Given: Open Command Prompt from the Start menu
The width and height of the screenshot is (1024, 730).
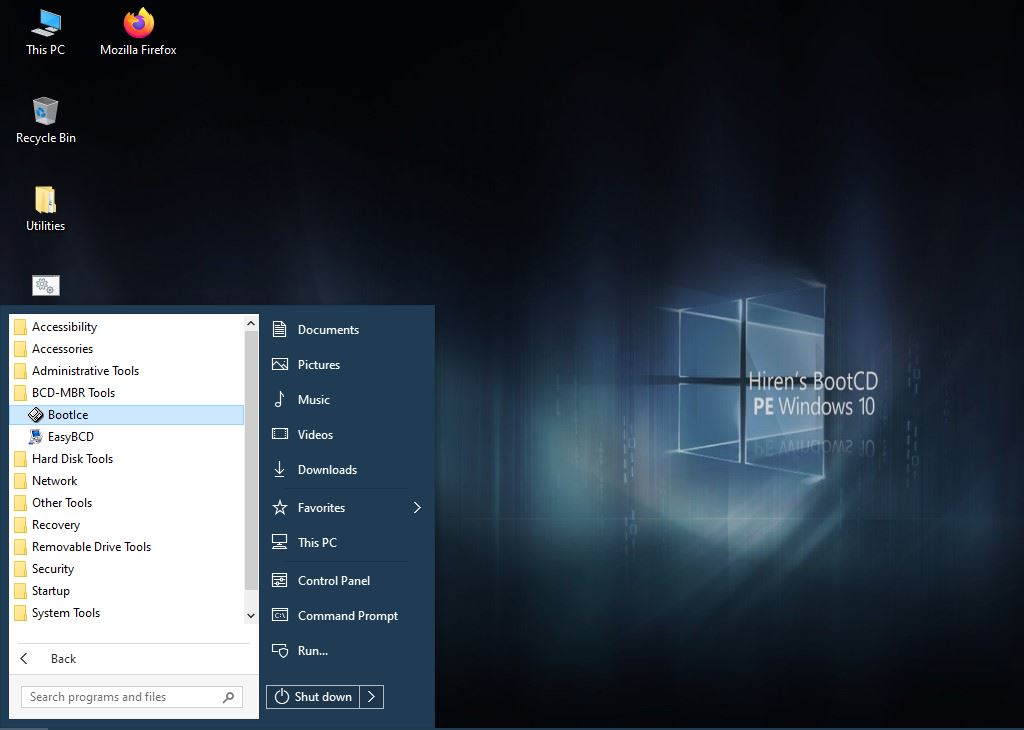Looking at the screenshot, I should pyautogui.click(x=347, y=616).
